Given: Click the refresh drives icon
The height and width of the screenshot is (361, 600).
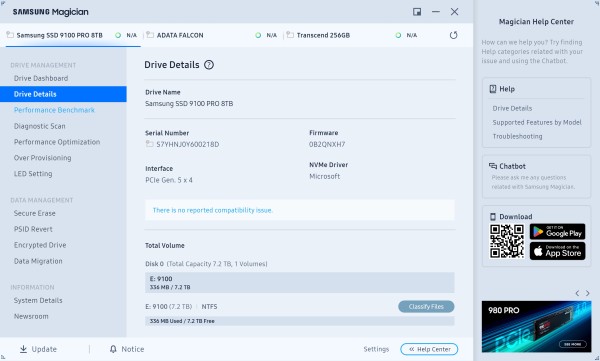Looking at the screenshot, I should point(453,35).
